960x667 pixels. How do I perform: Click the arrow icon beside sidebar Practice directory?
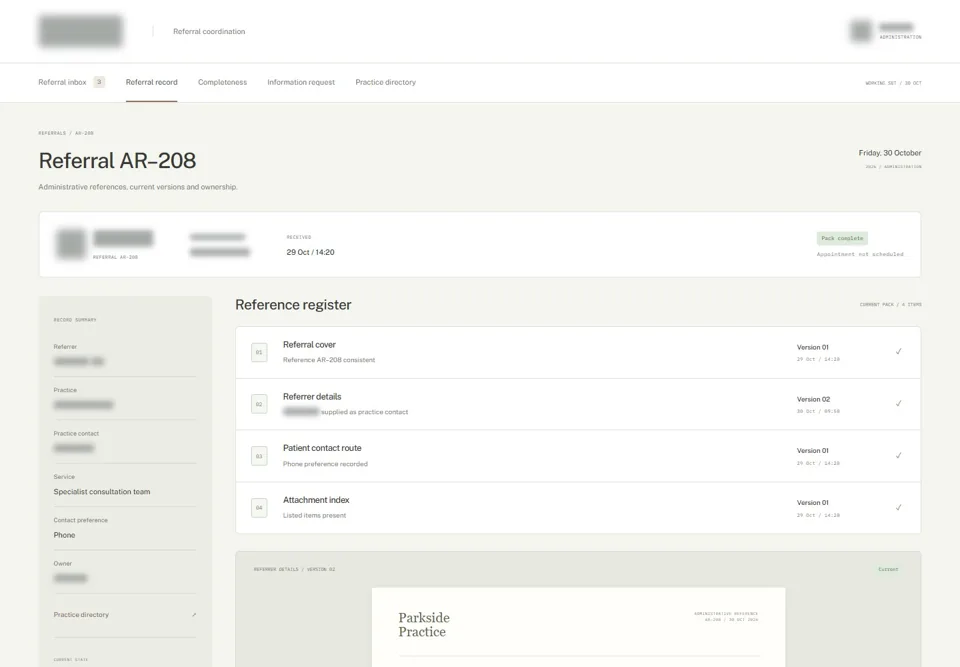coord(194,615)
